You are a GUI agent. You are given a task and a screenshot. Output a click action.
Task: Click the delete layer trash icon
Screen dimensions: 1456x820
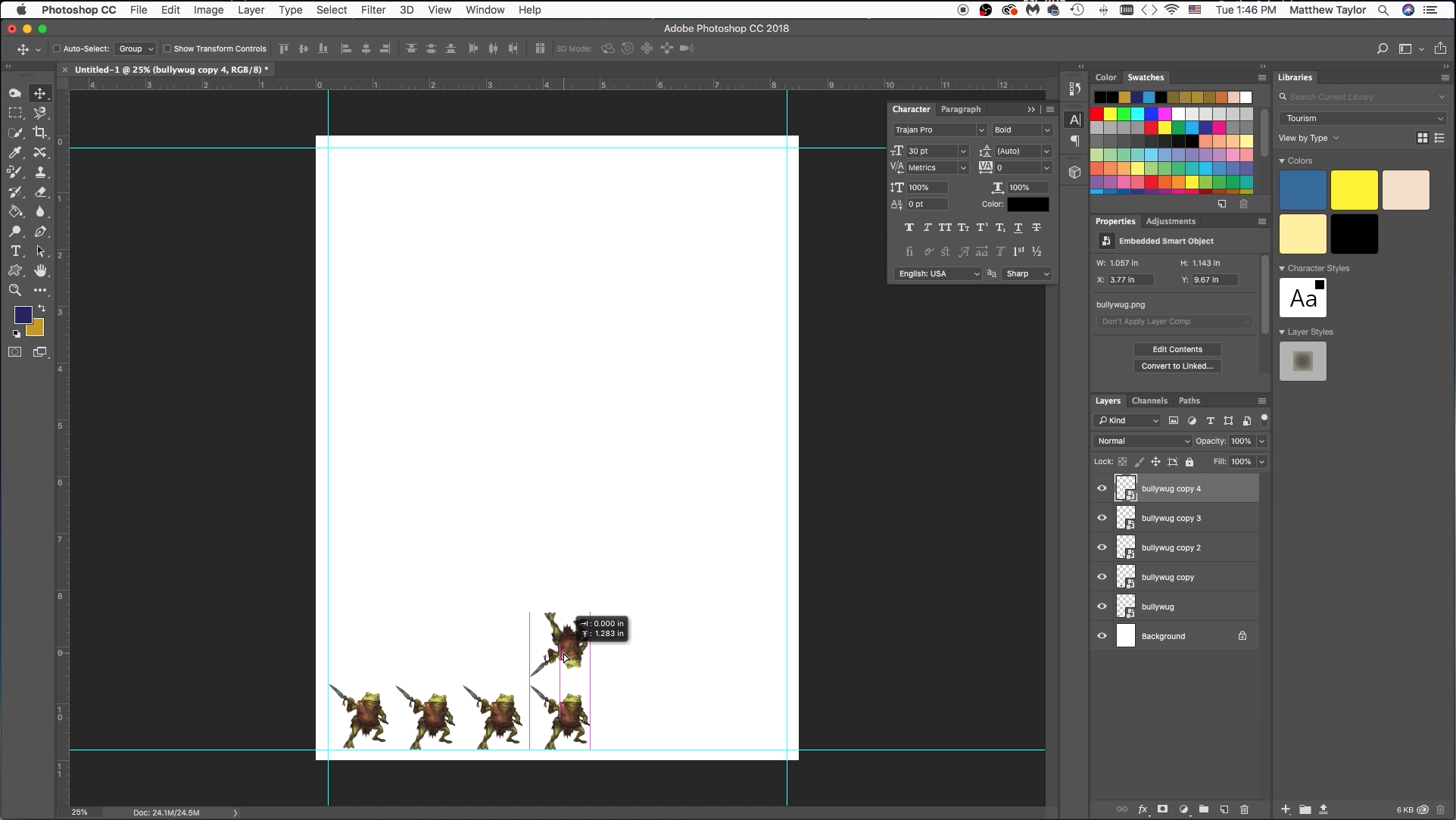tap(1244, 809)
